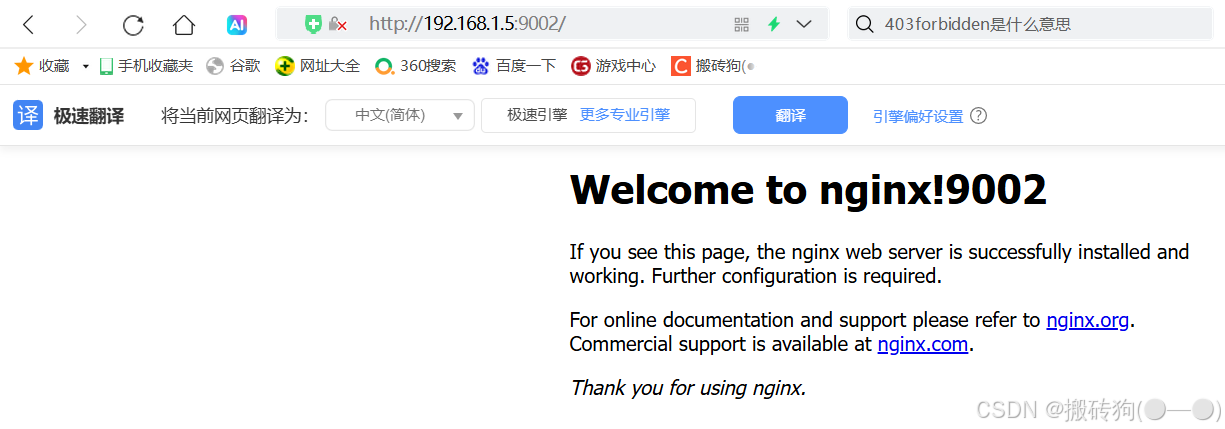This screenshot has height=429, width=1225.
Task: Open the 百度一下 bookmark
Action: pyautogui.click(x=514, y=66)
